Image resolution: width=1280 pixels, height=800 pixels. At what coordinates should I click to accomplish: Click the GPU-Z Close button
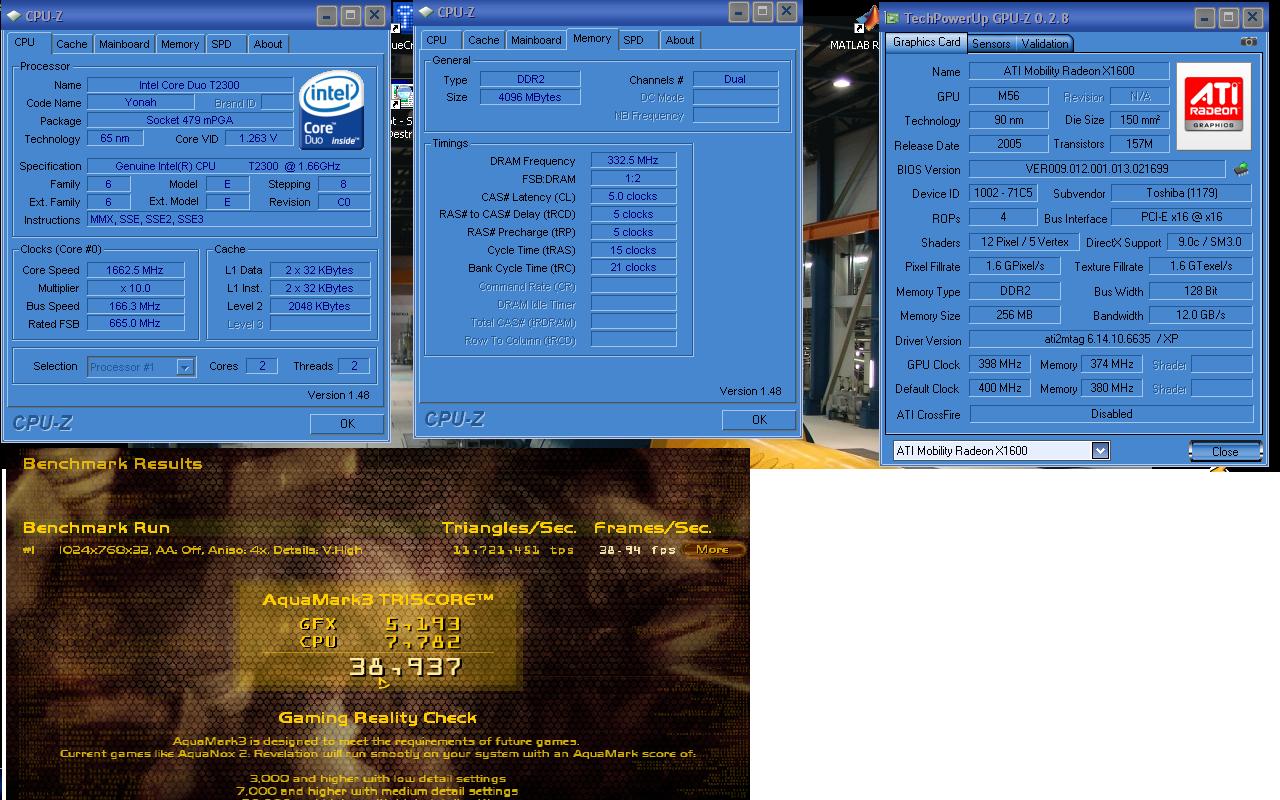(1225, 452)
